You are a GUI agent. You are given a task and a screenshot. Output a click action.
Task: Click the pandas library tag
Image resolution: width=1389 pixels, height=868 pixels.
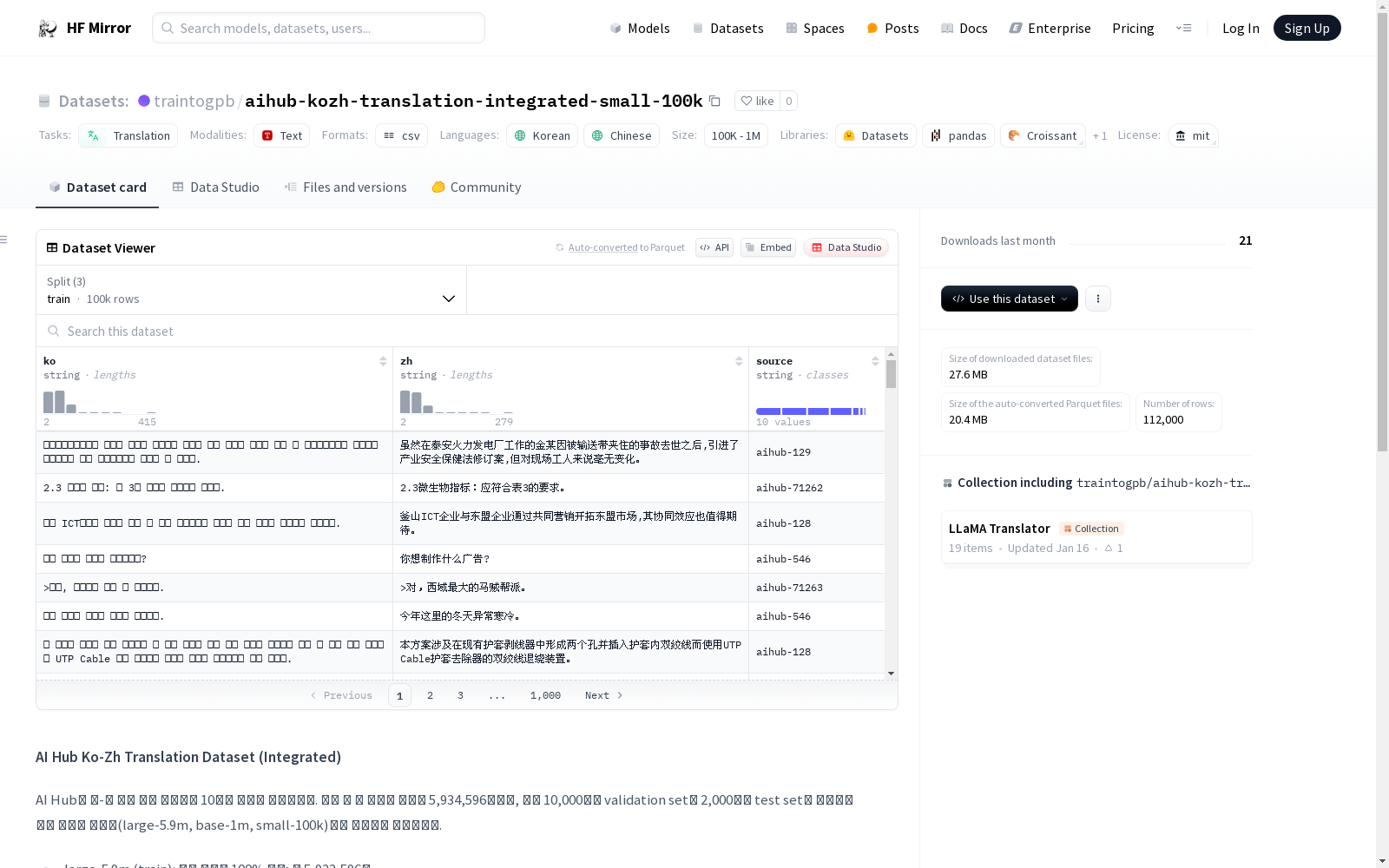coord(959,135)
